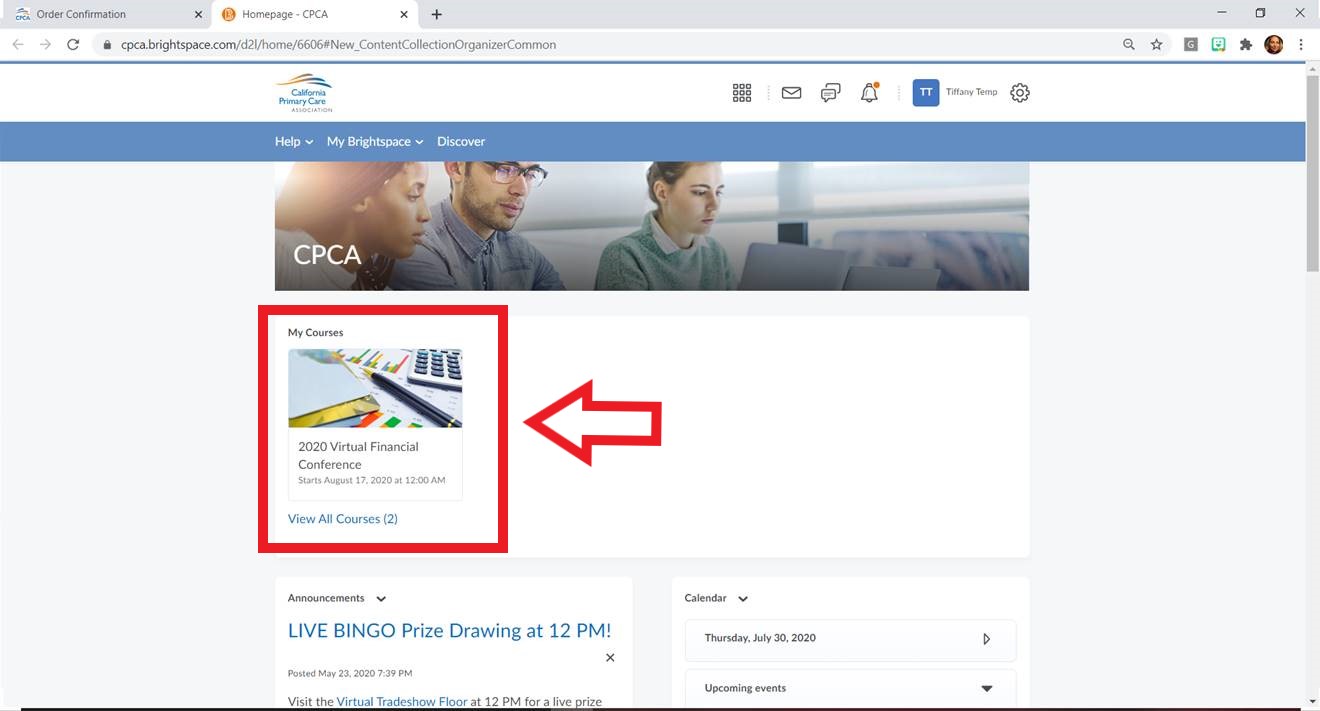Open the Calendar widget dropdown arrow

tap(743, 599)
